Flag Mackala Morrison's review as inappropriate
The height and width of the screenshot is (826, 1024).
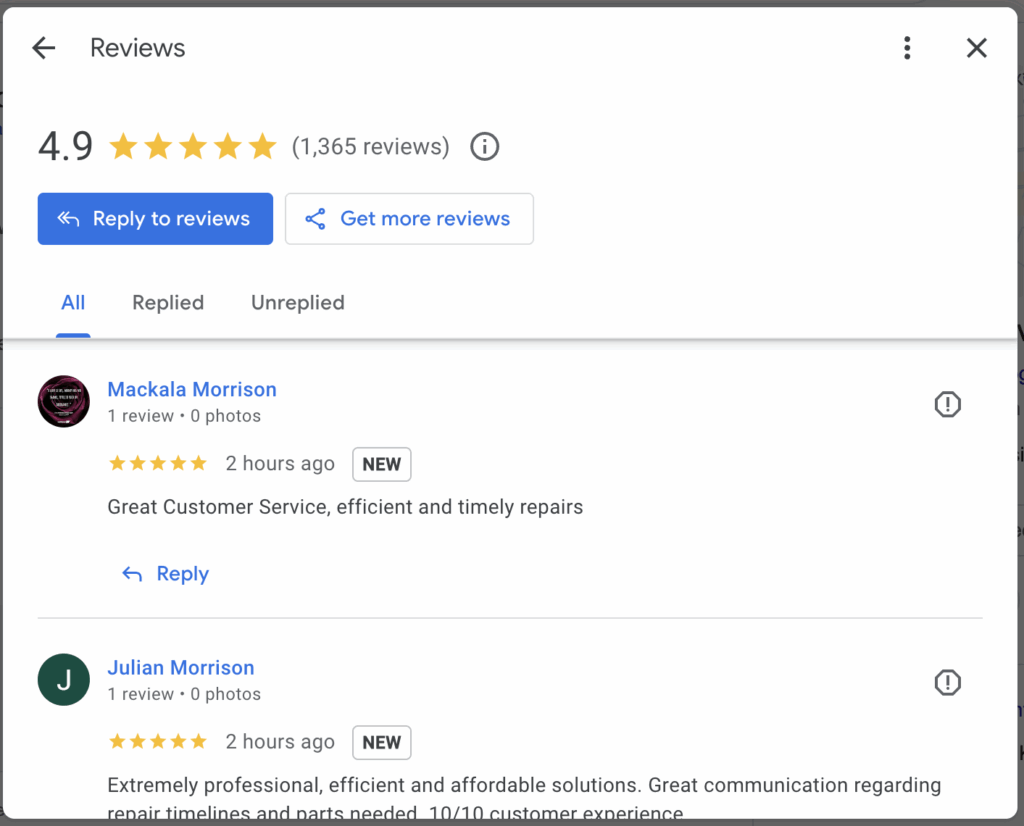947,404
